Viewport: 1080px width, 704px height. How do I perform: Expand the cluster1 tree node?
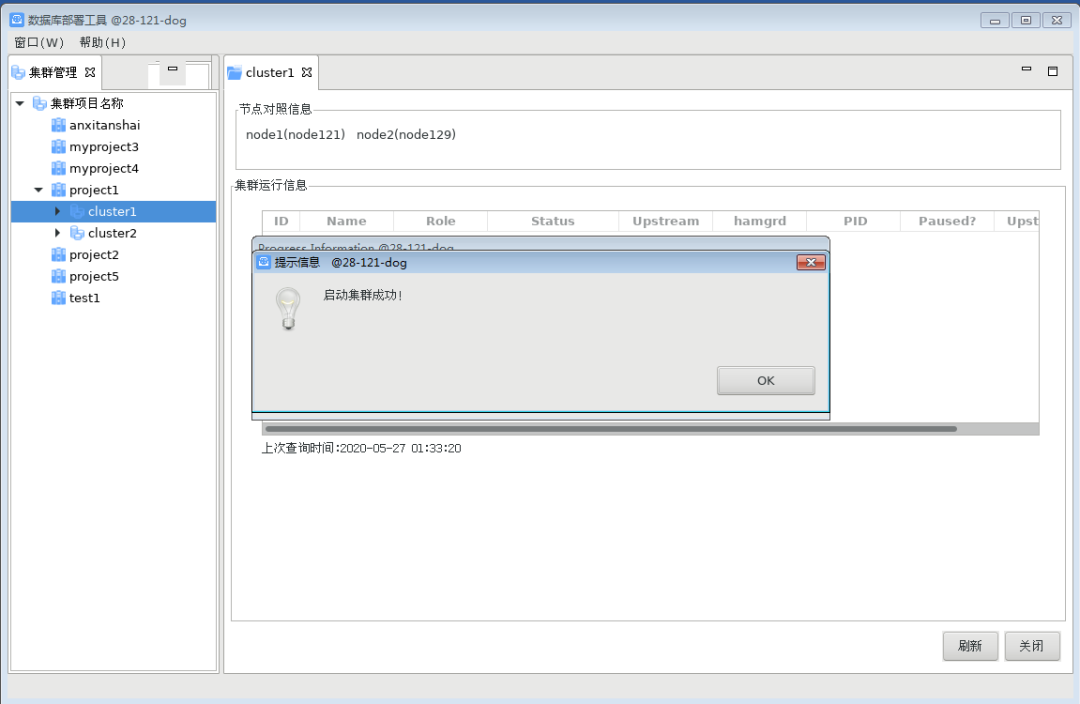pyautogui.click(x=57, y=211)
